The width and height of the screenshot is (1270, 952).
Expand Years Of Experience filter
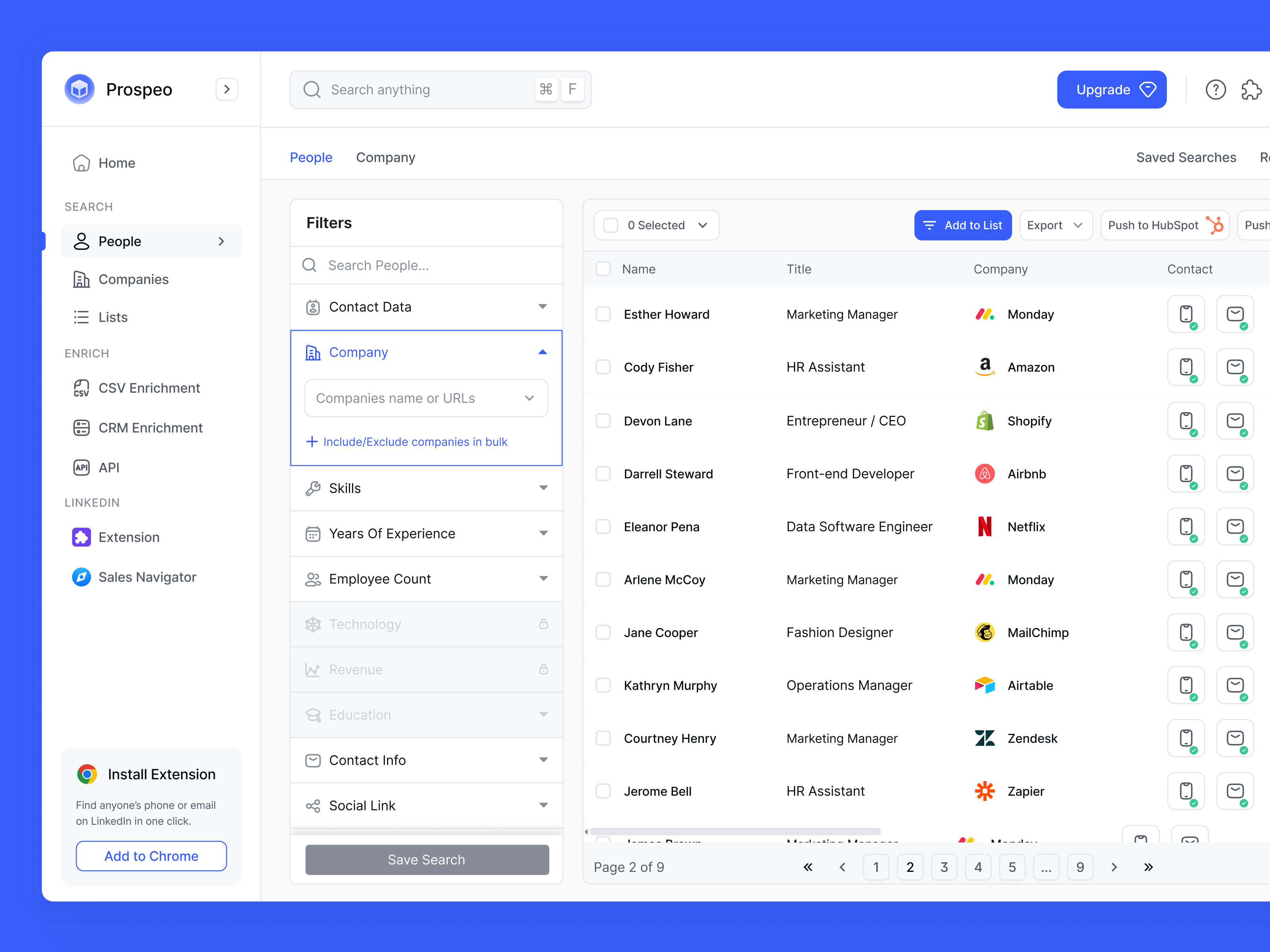(x=427, y=534)
